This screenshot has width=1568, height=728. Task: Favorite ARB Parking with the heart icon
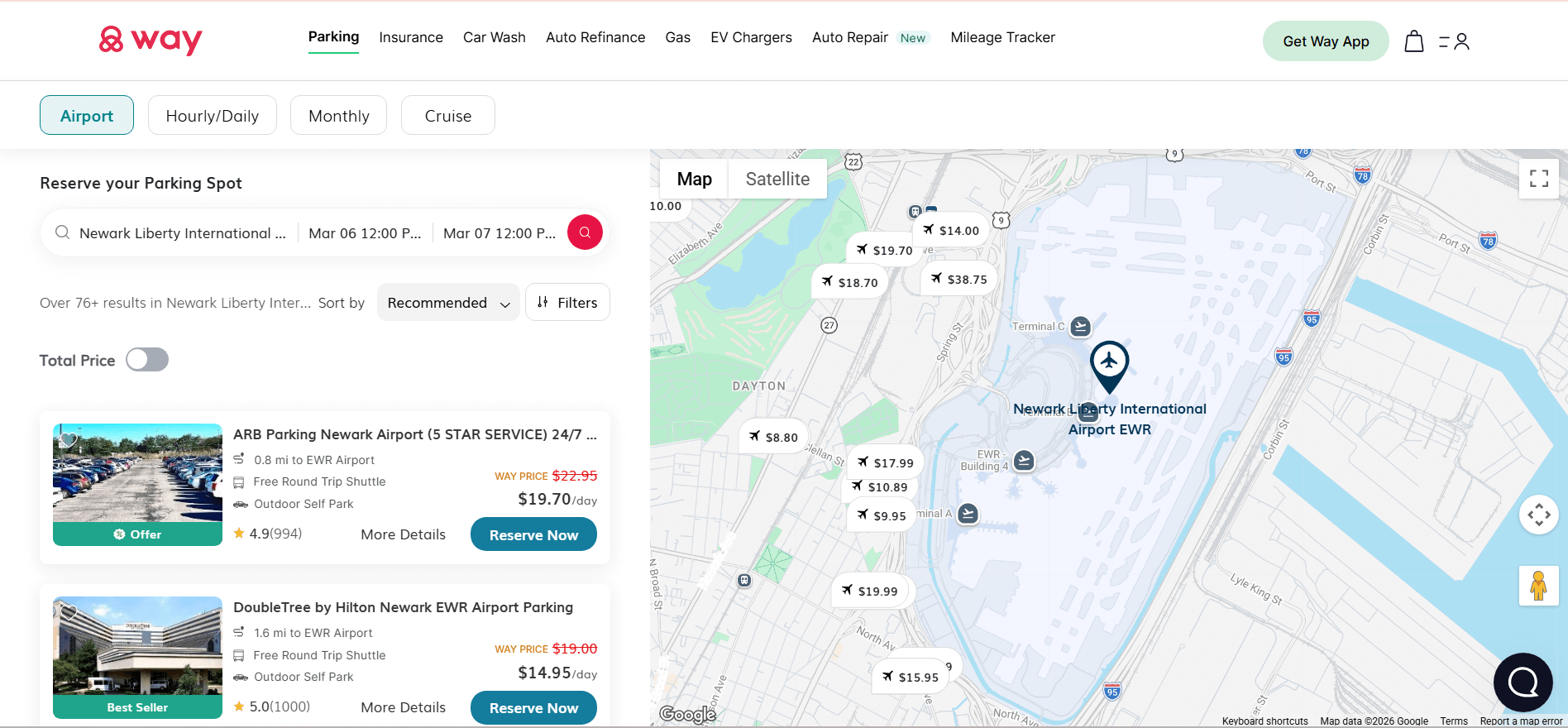tap(69, 439)
